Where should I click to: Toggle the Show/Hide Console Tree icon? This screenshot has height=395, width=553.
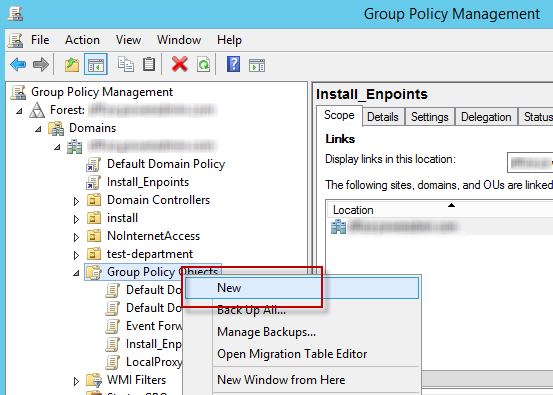click(96, 65)
